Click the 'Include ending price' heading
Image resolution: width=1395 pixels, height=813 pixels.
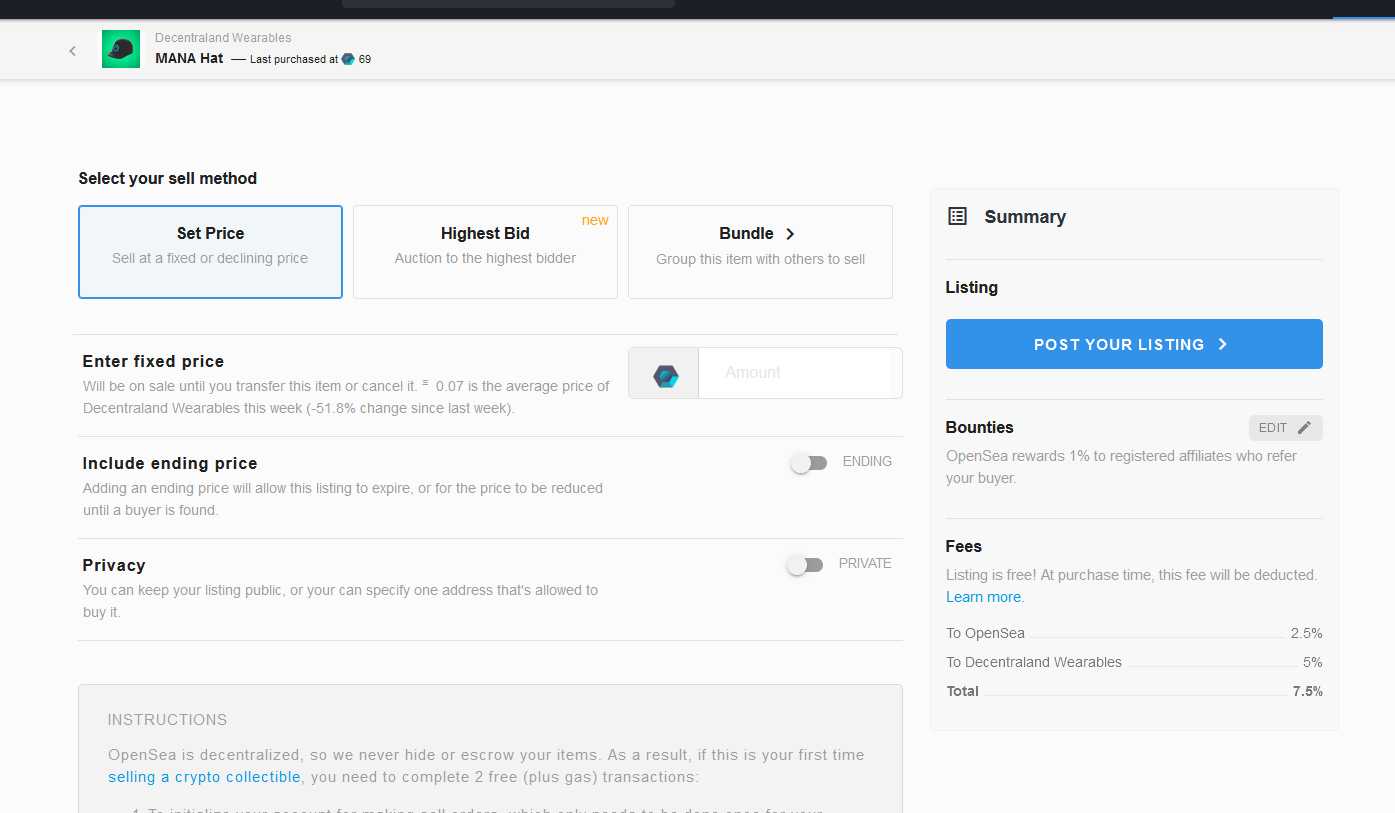(170, 463)
